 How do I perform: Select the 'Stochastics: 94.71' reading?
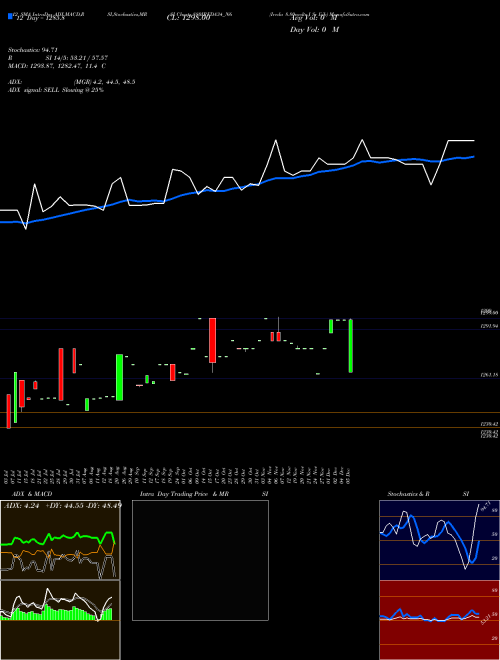coord(32,50)
